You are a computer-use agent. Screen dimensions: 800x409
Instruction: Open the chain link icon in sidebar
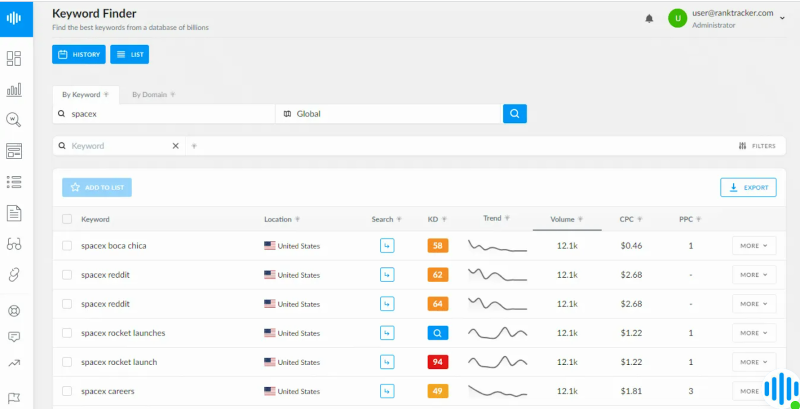coord(14,275)
